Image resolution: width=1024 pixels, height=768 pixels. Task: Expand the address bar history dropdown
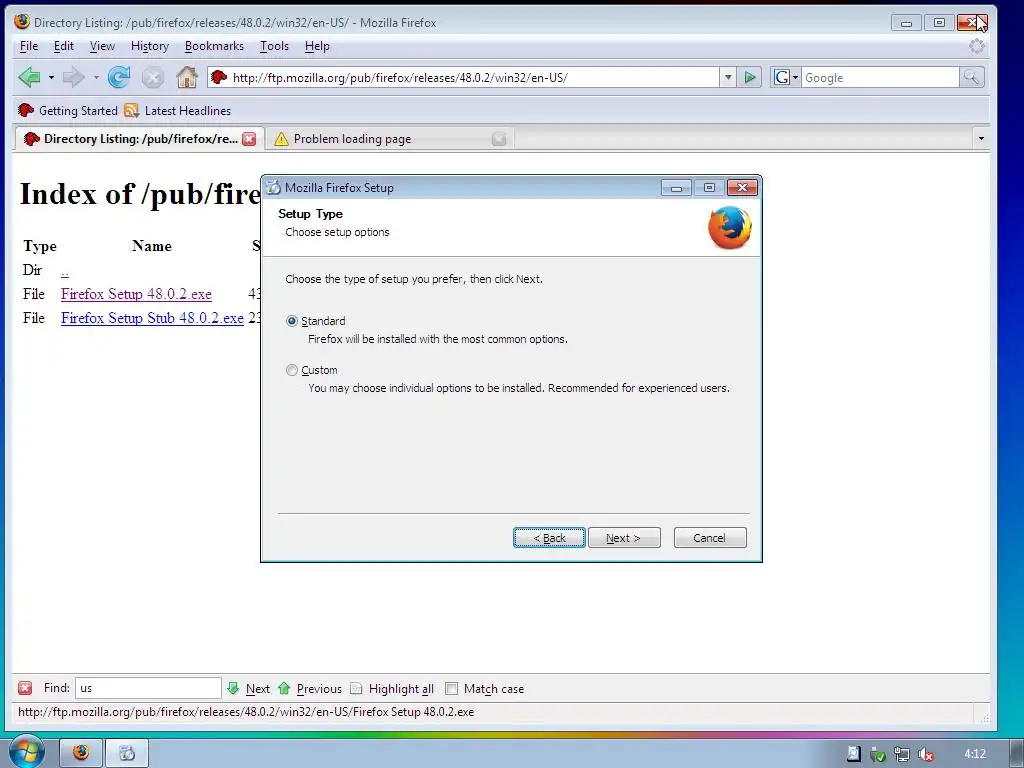point(728,78)
